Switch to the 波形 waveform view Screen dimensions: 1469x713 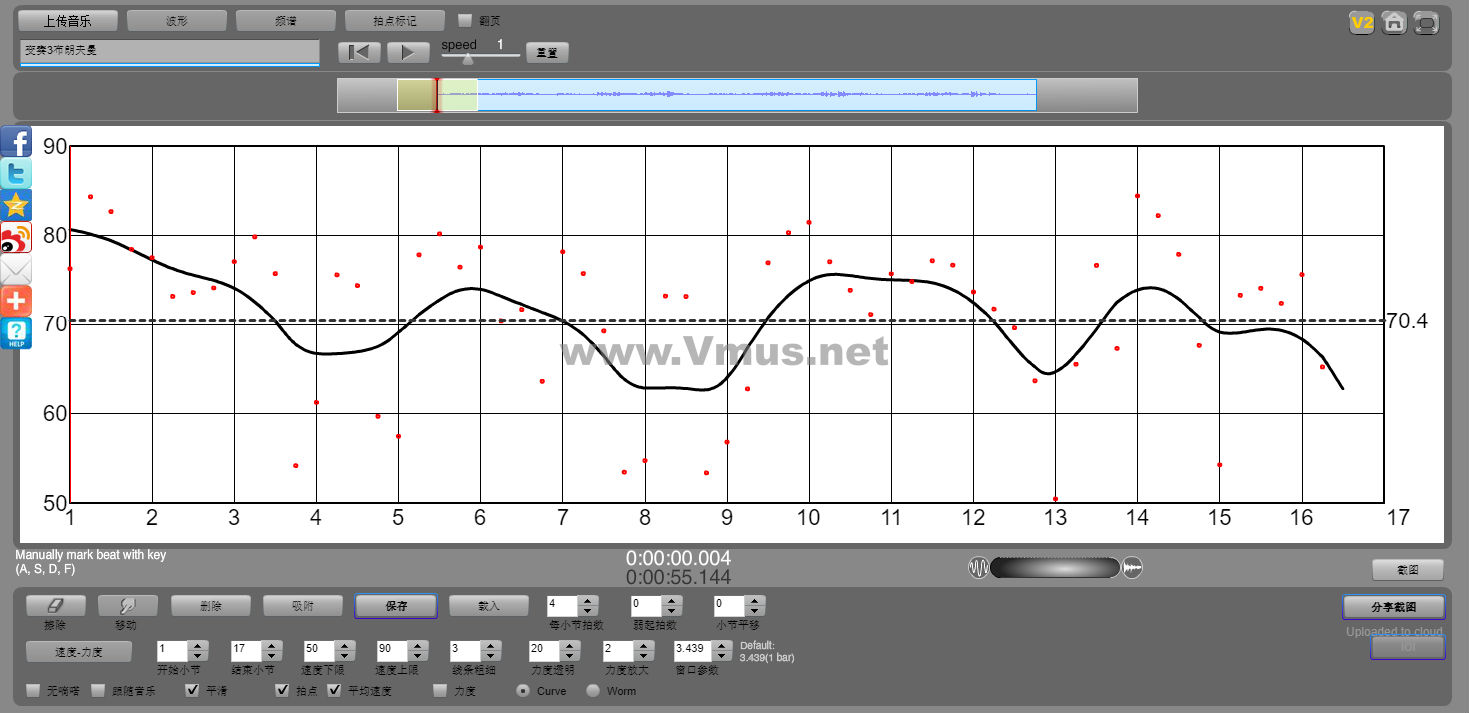click(x=177, y=20)
